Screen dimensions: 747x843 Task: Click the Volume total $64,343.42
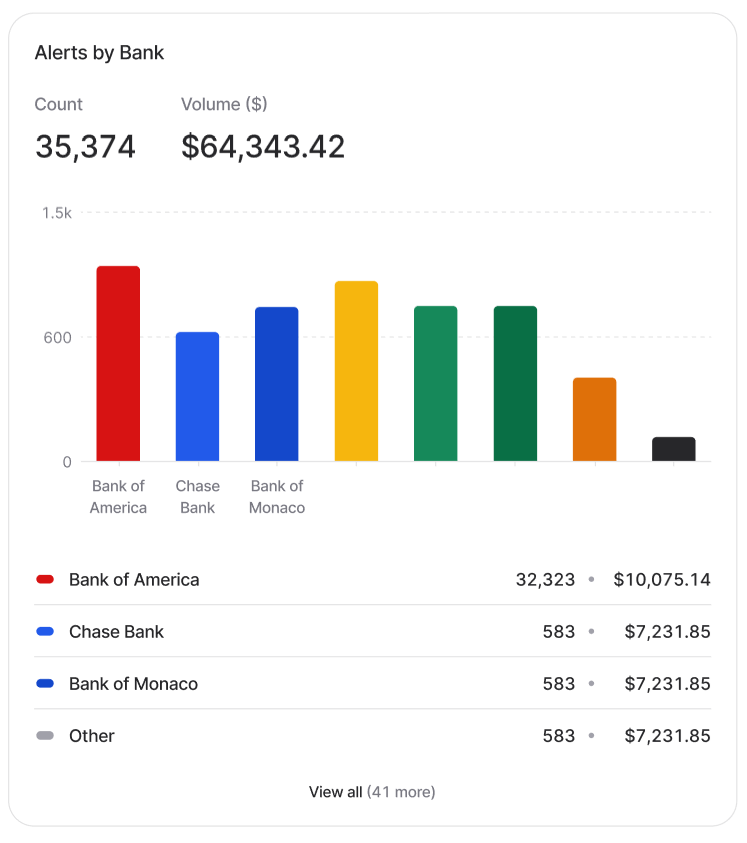point(263,147)
